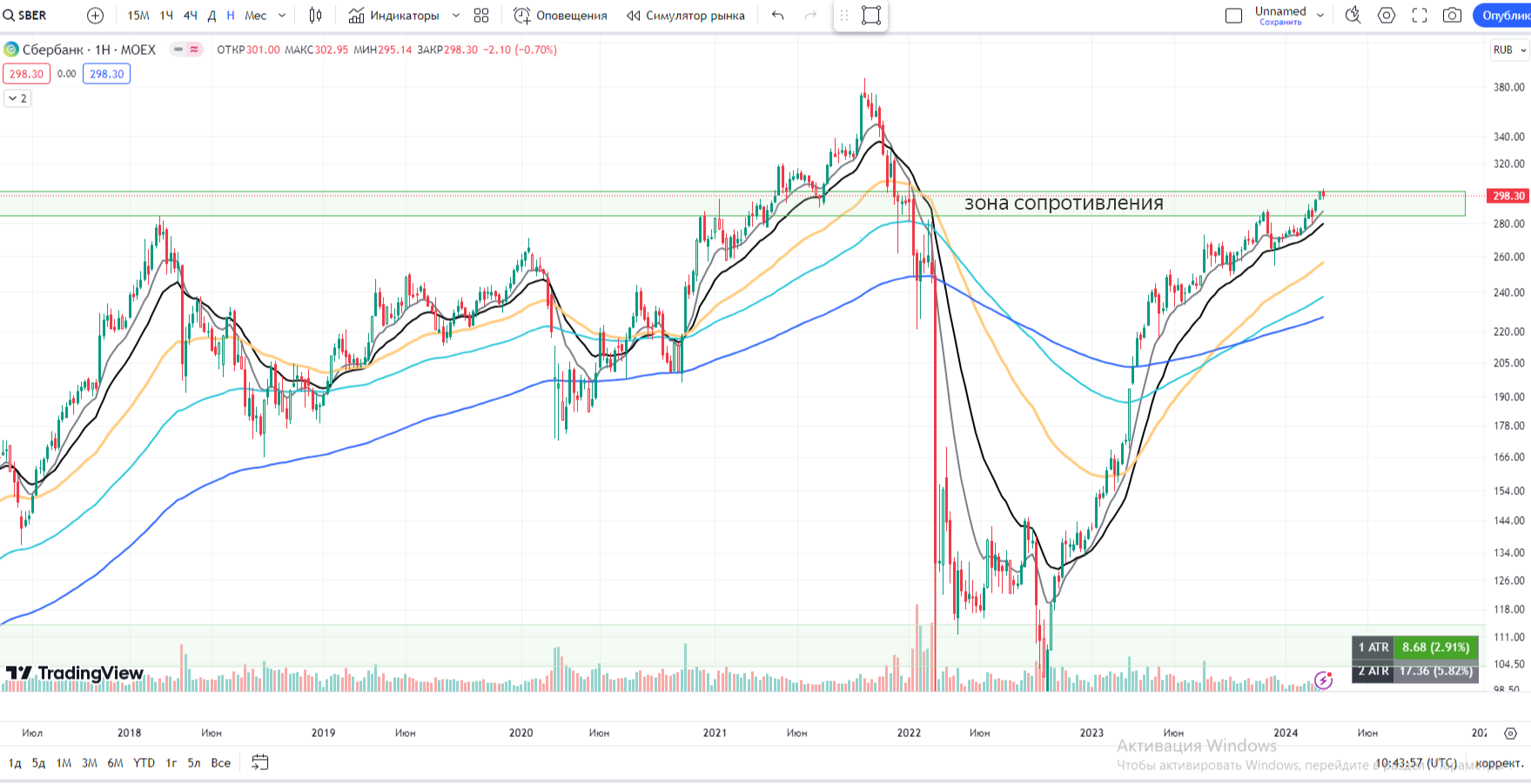
Task: Open indicator templates grid icon
Action: pyautogui.click(x=481, y=16)
